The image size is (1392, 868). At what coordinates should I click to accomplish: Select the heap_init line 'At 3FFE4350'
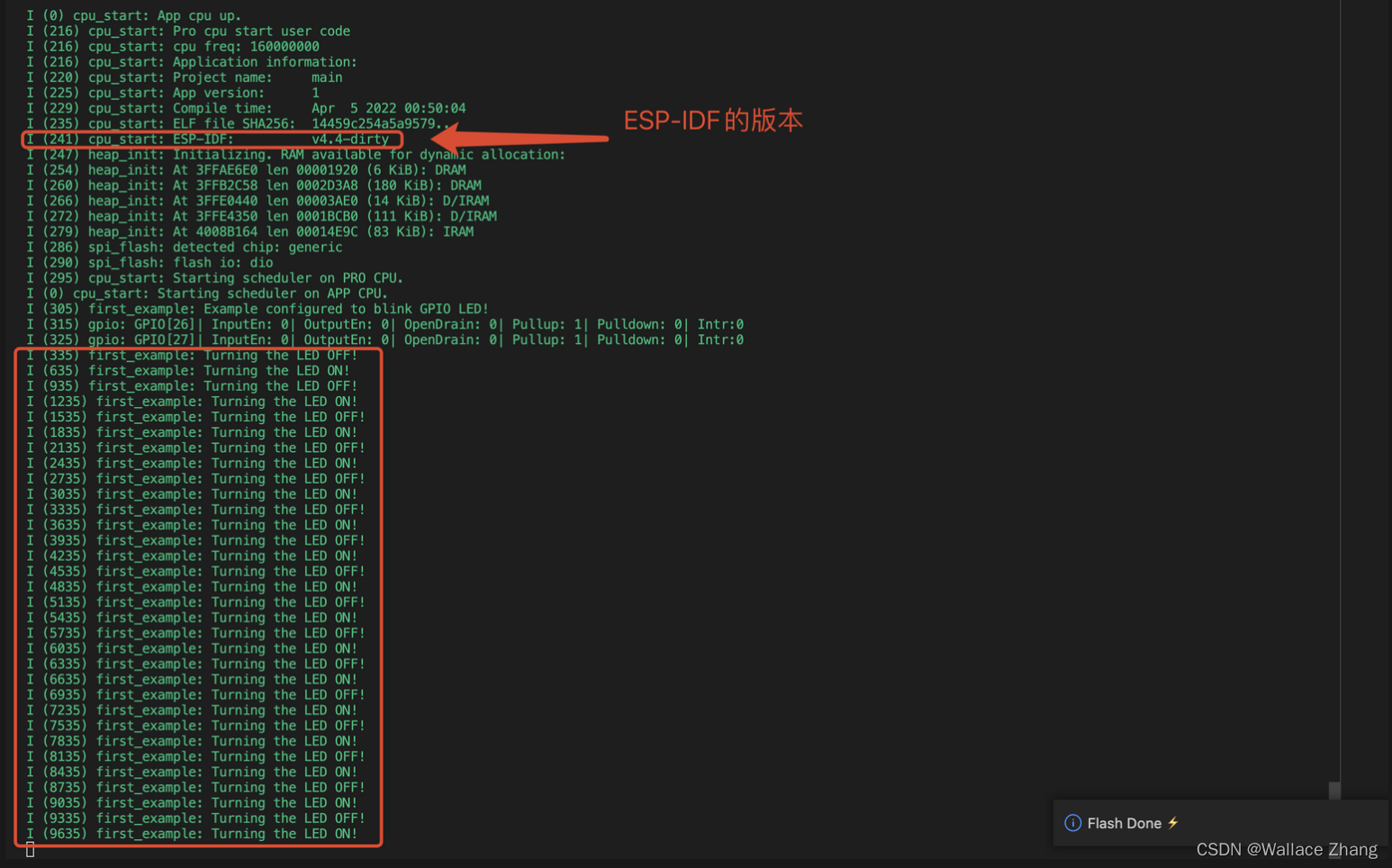click(261, 216)
